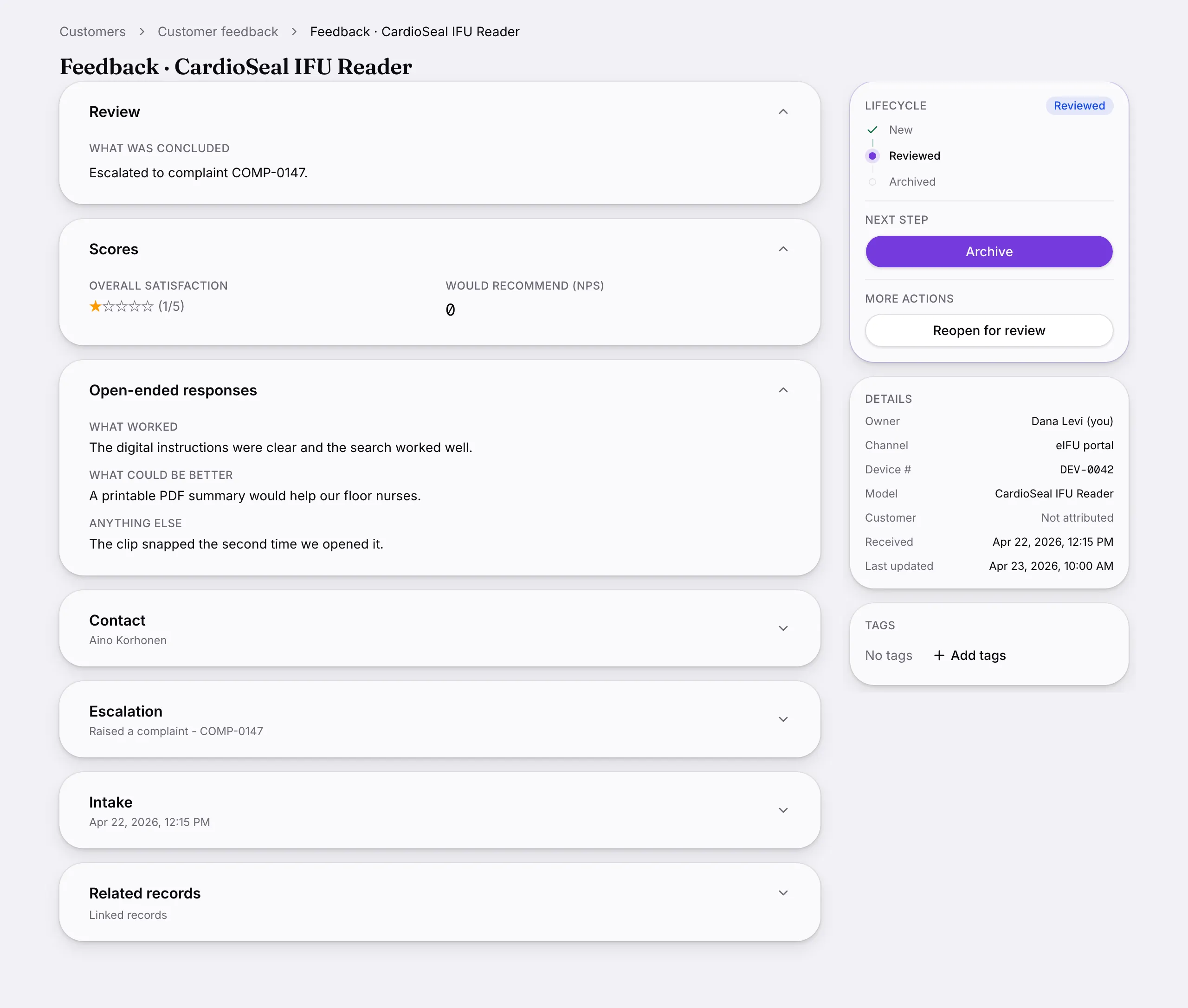Click the breadcrumb arrow after Customers
This screenshot has height=1008, width=1188.
142,32
